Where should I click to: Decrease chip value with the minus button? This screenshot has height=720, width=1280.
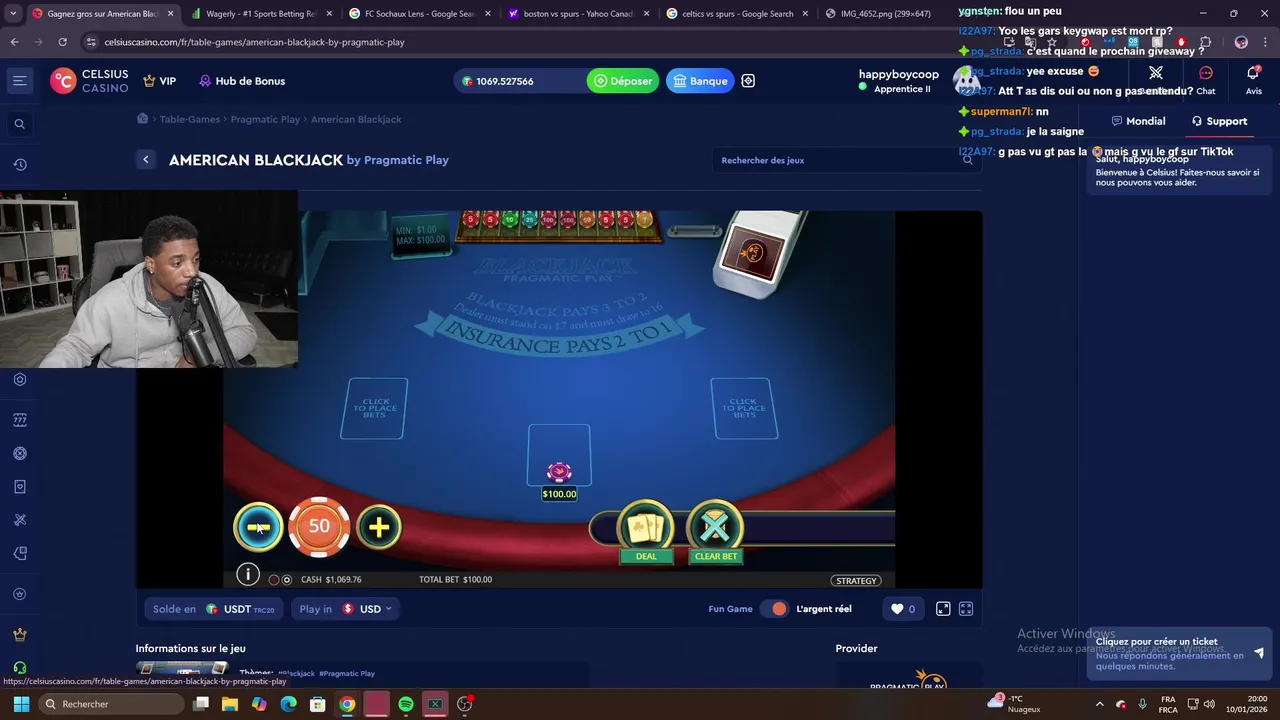(x=258, y=527)
